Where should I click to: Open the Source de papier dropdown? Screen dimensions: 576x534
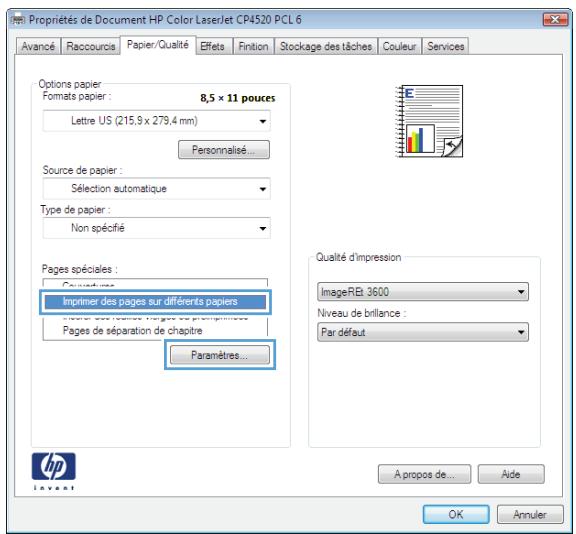click(156, 189)
